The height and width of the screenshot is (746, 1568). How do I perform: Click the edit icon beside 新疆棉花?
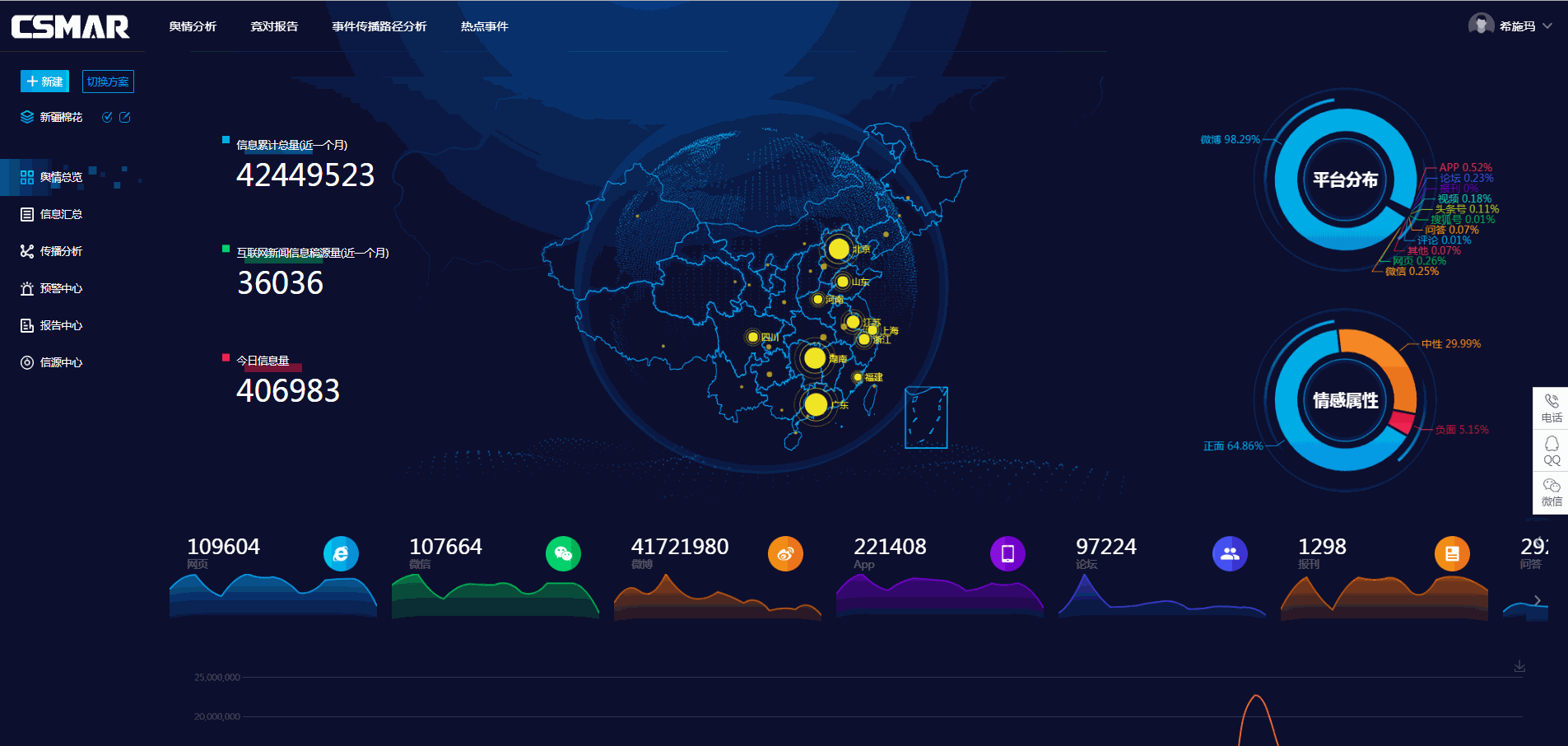[125, 117]
